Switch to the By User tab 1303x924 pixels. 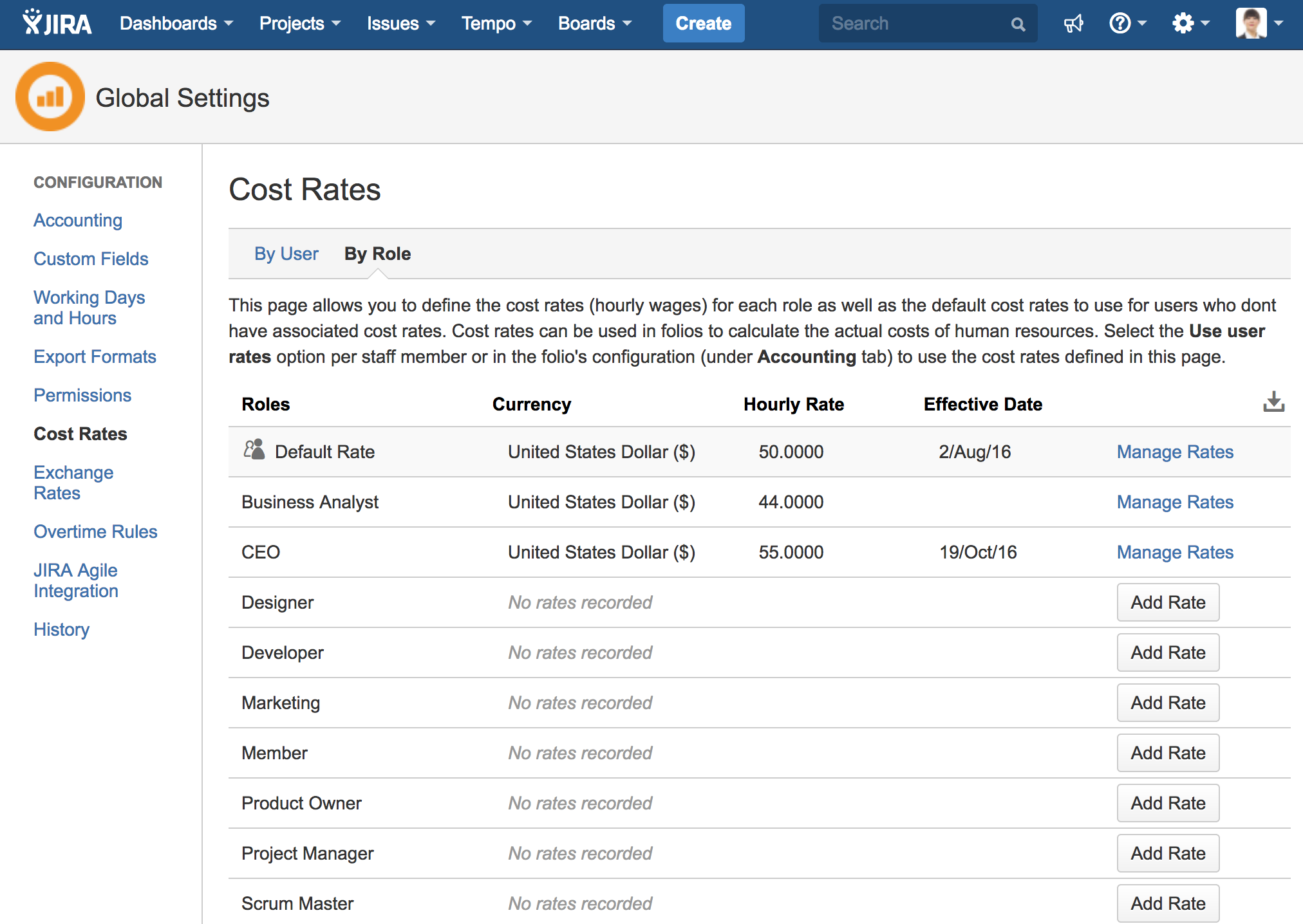[286, 254]
